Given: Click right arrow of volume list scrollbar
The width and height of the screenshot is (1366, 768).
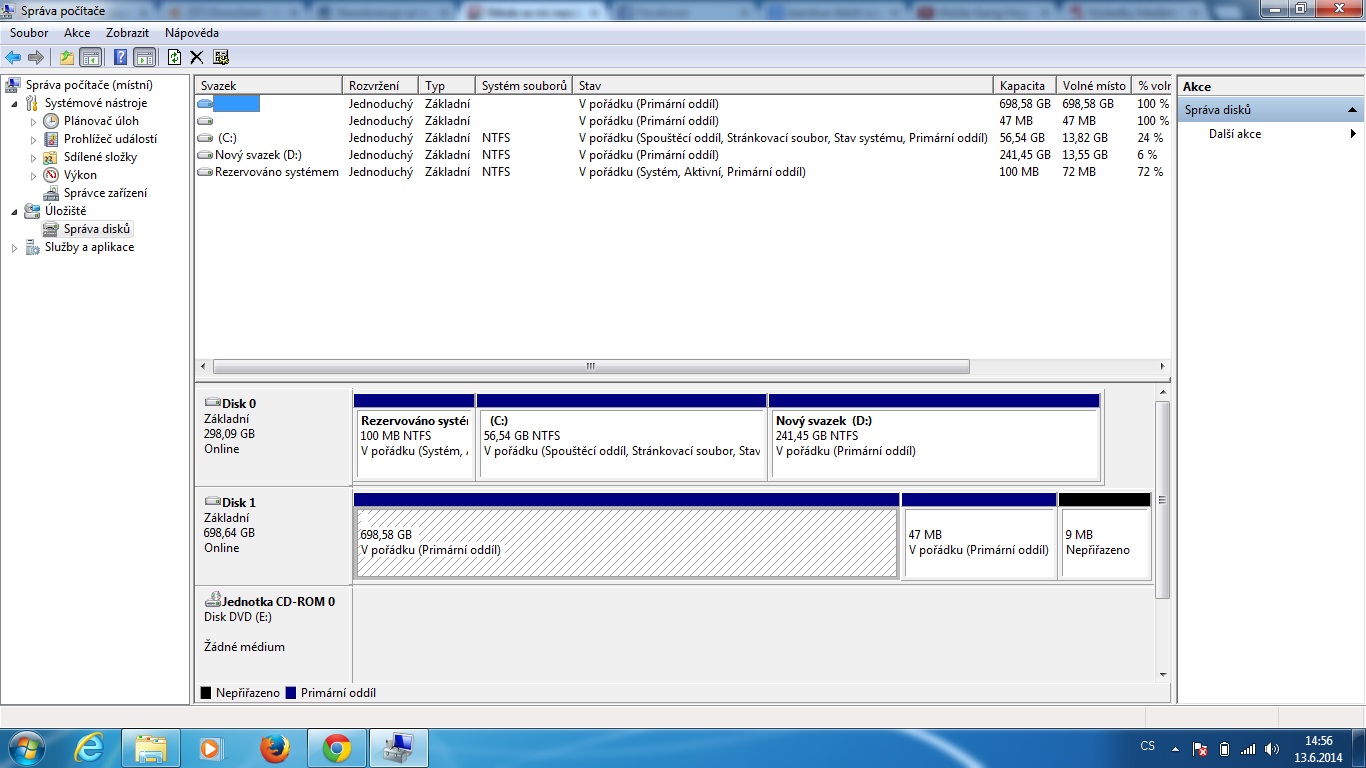Looking at the screenshot, I should 1163,367.
